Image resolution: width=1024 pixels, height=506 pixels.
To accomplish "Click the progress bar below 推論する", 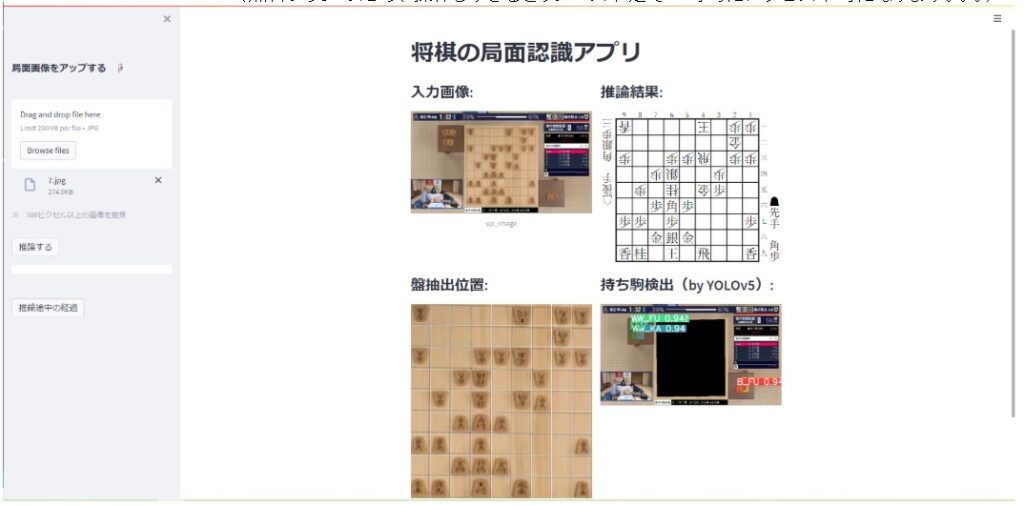I will (91, 269).
